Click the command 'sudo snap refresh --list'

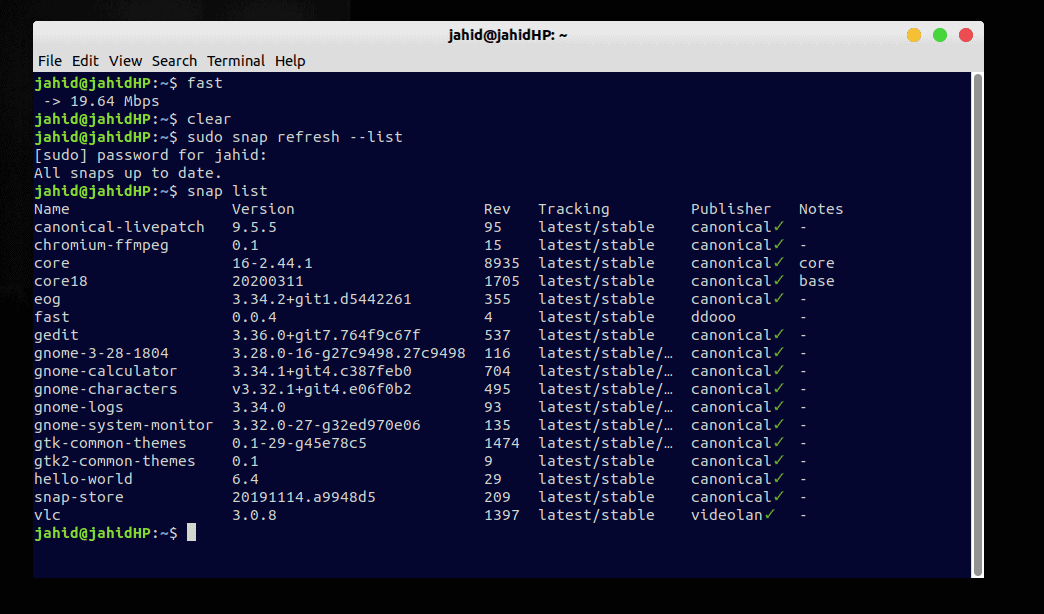pos(294,137)
